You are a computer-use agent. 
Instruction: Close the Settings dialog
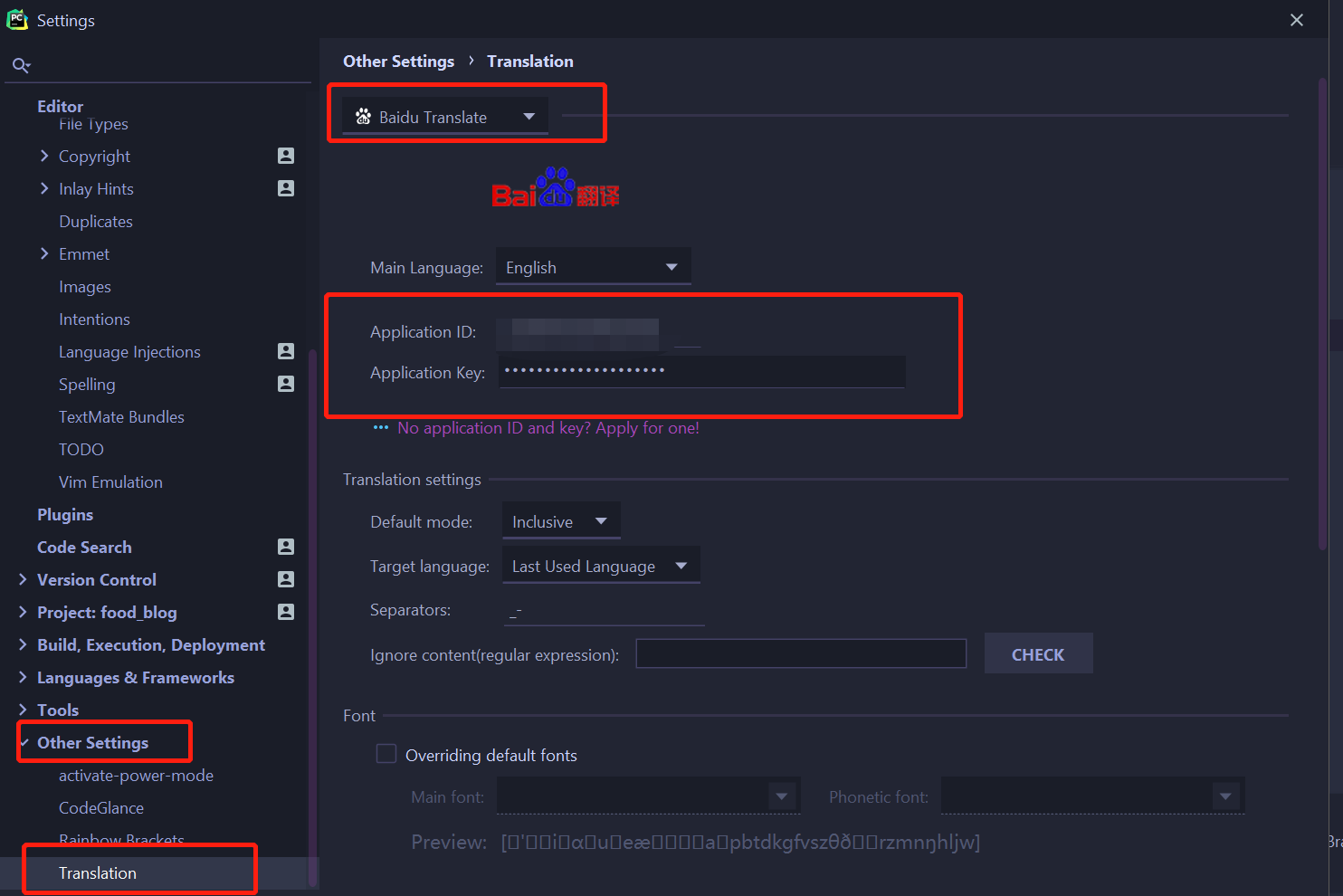pyautogui.click(x=1297, y=20)
